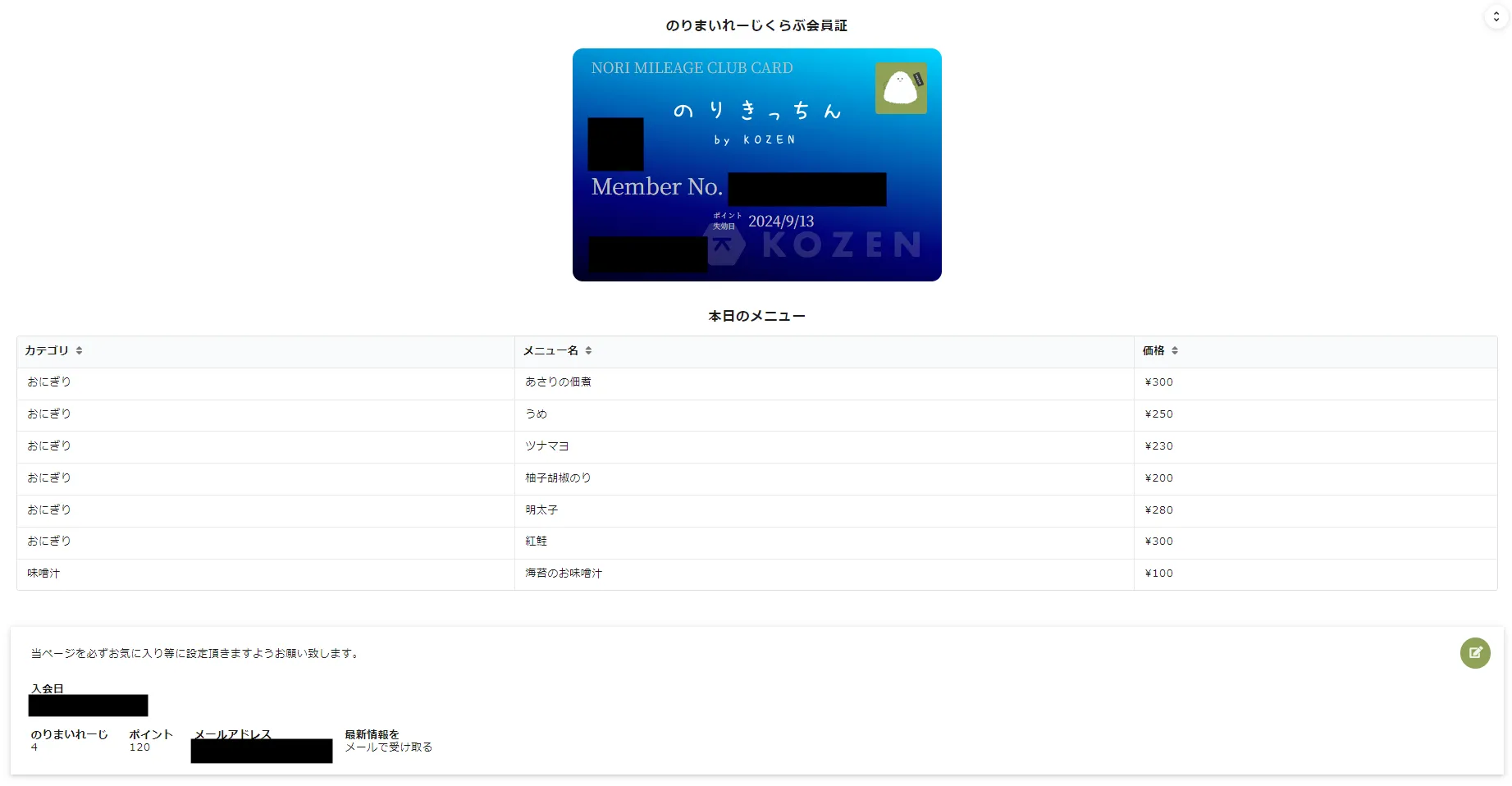Click the NORI MILEAGE CLUB CARD title text

tap(692, 68)
